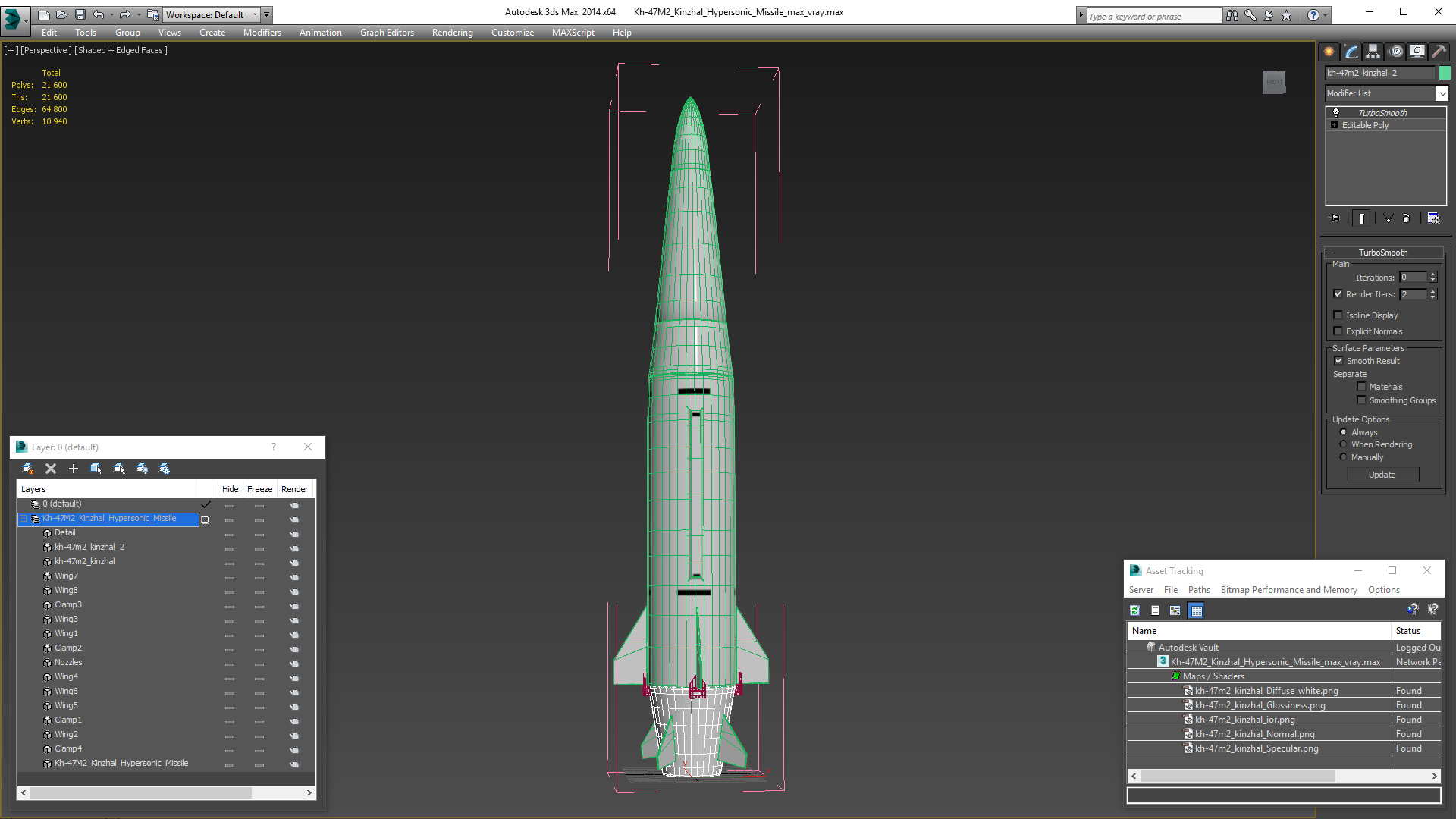
Task: Click the TurboSmooth Update button
Action: tap(1382, 475)
